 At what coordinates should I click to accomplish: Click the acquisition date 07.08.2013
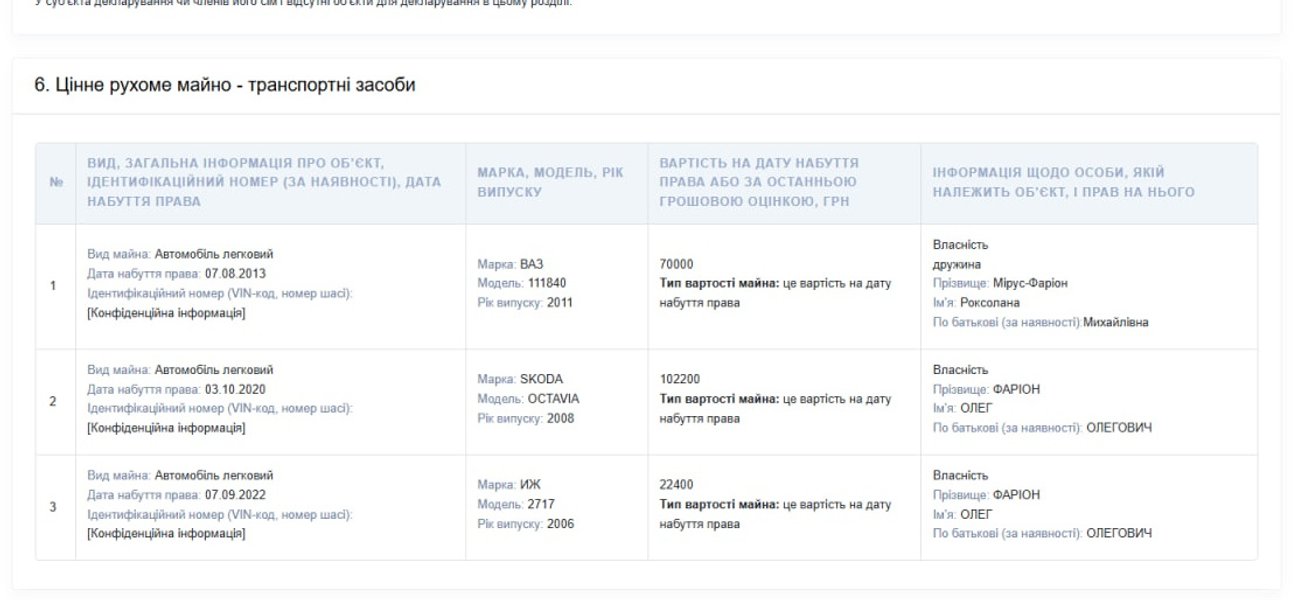tap(236, 274)
